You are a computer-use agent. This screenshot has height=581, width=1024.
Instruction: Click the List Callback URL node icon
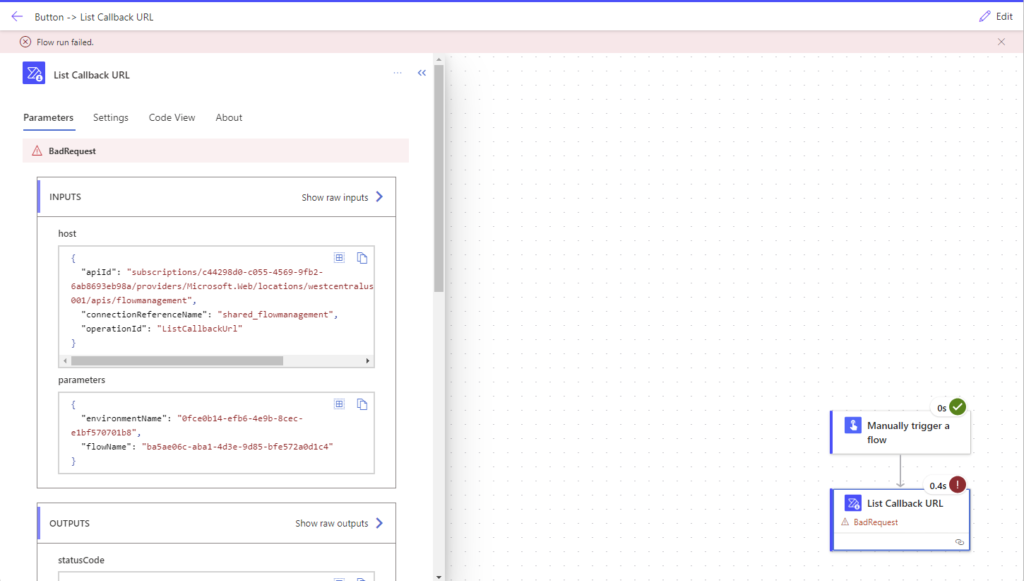coord(853,503)
